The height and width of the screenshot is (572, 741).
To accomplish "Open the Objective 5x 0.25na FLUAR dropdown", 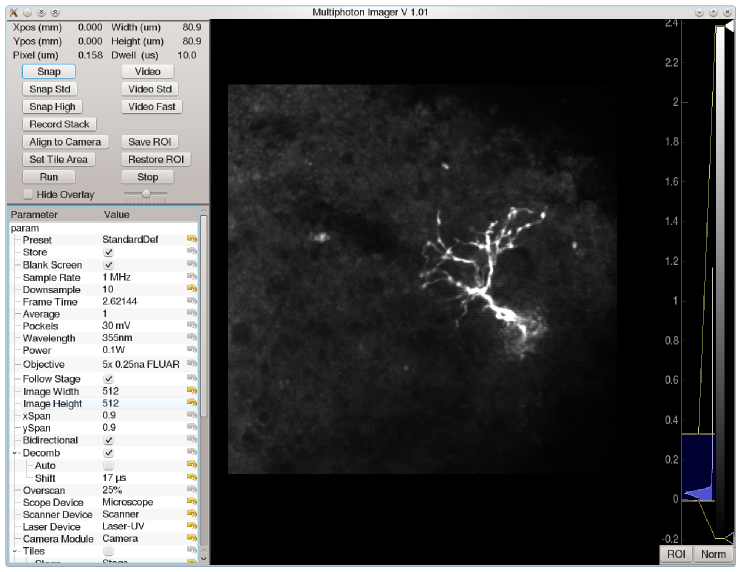I will pos(143,364).
